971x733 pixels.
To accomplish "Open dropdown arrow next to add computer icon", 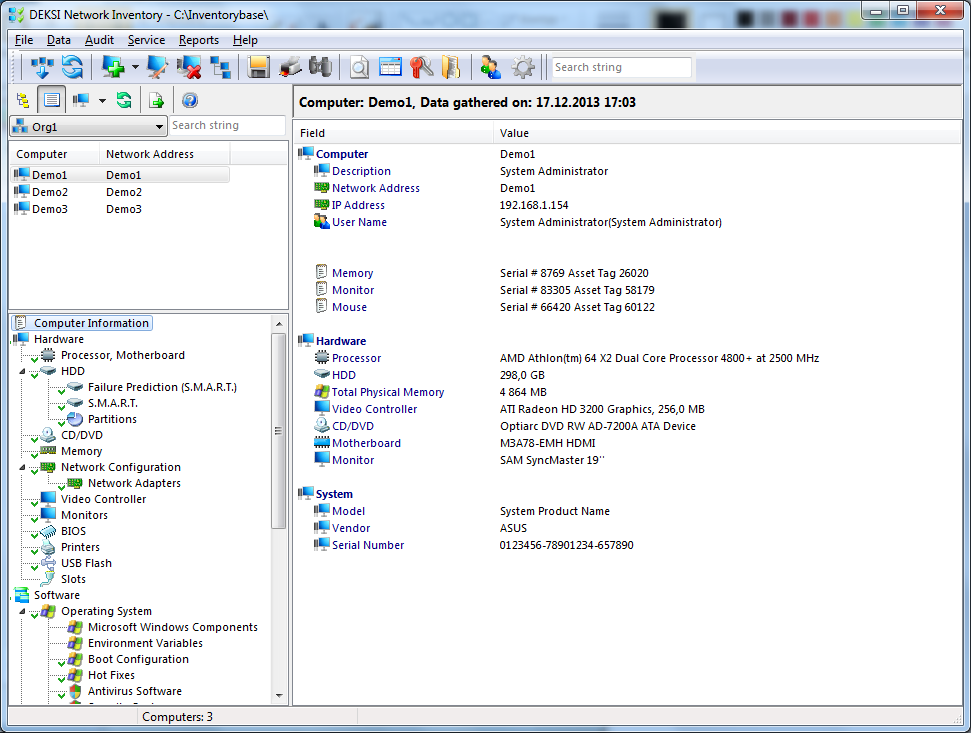I will (x=135, y=67).
